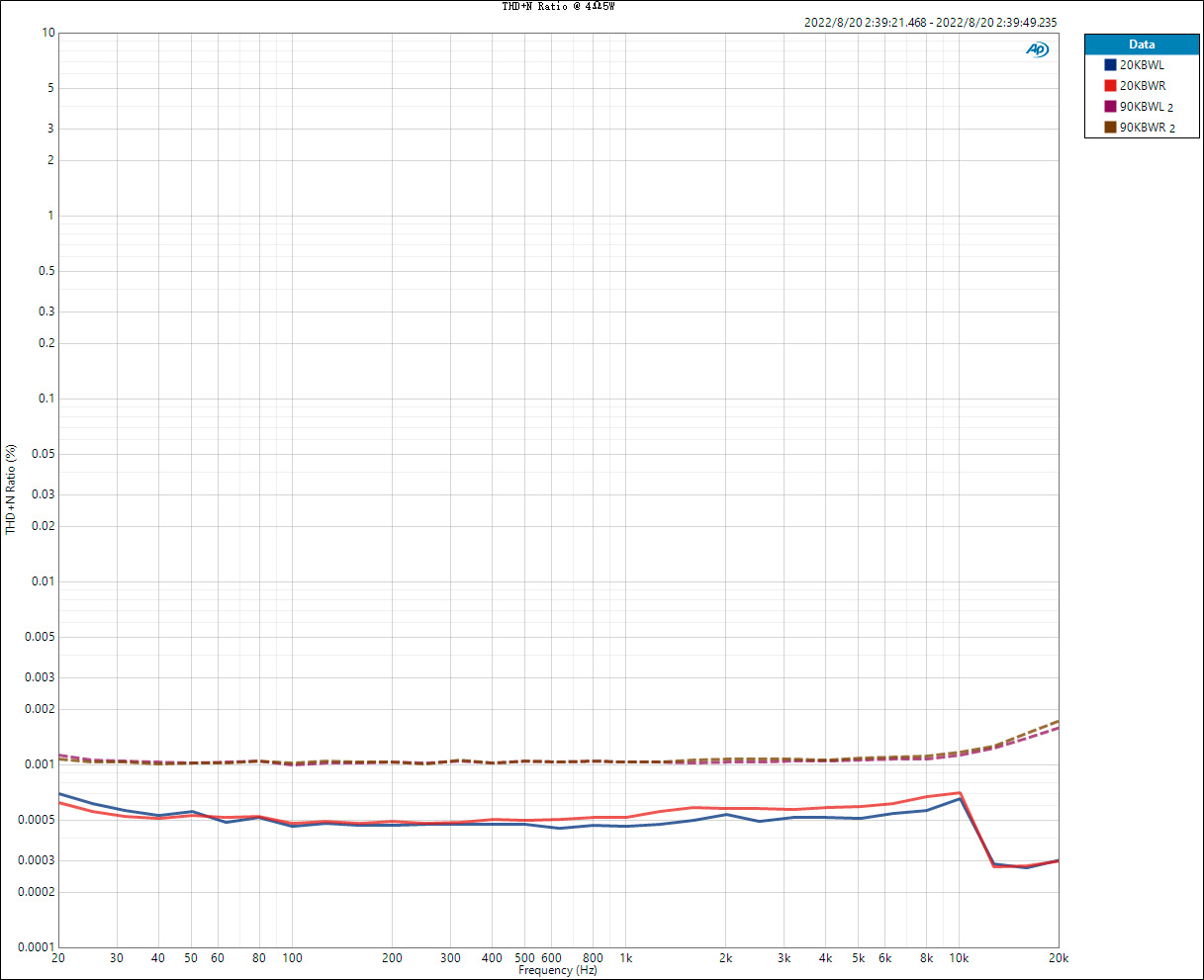Click the 10 y-axis tick label
Viewport: 1204px width, 980px height.
point(47,33)
